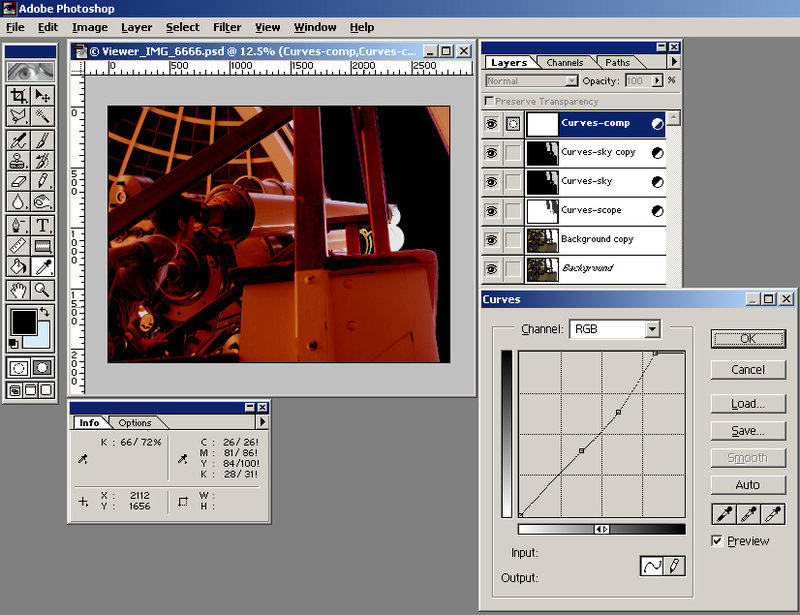The height and width of the screenshot is (615, 800).
Task: Open second eyedropper readout options in Info
Action: click(x=182, y=458)
